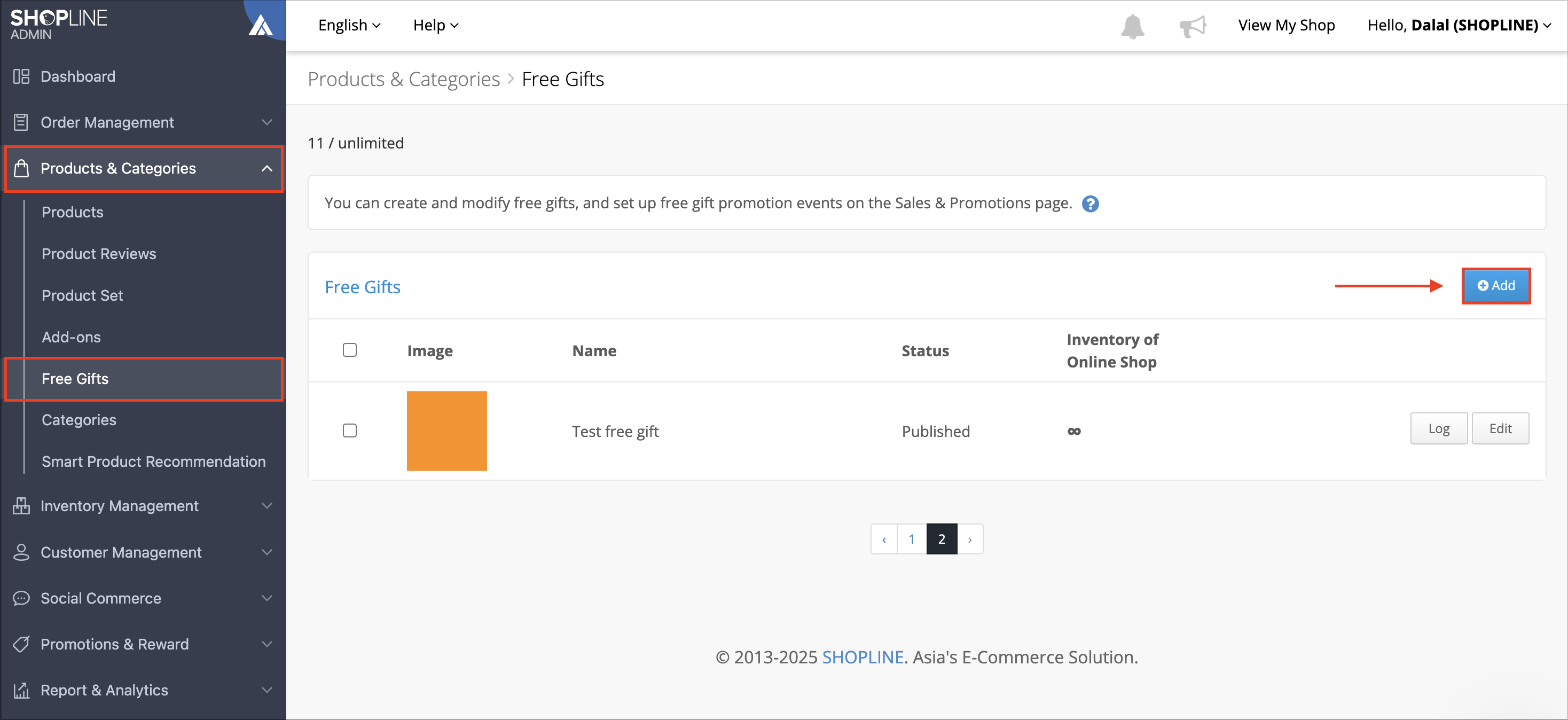
Task: Click the blue help question mark icon
Action: tap(1090, 204)
